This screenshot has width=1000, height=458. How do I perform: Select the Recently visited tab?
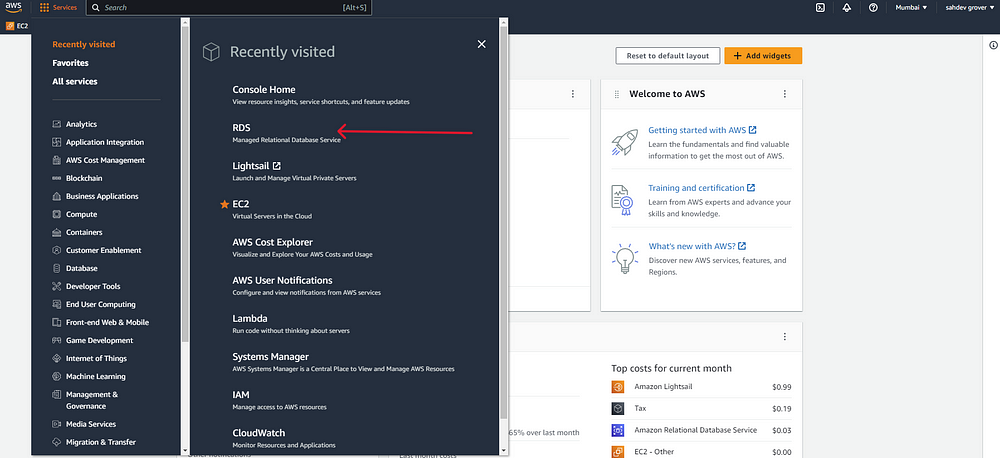[84, 45]
